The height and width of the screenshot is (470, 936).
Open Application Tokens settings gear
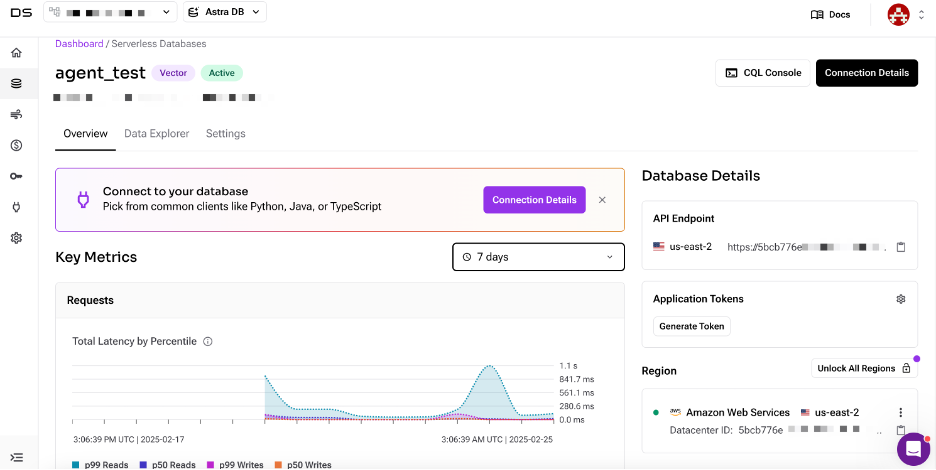(x=901, y=299)
